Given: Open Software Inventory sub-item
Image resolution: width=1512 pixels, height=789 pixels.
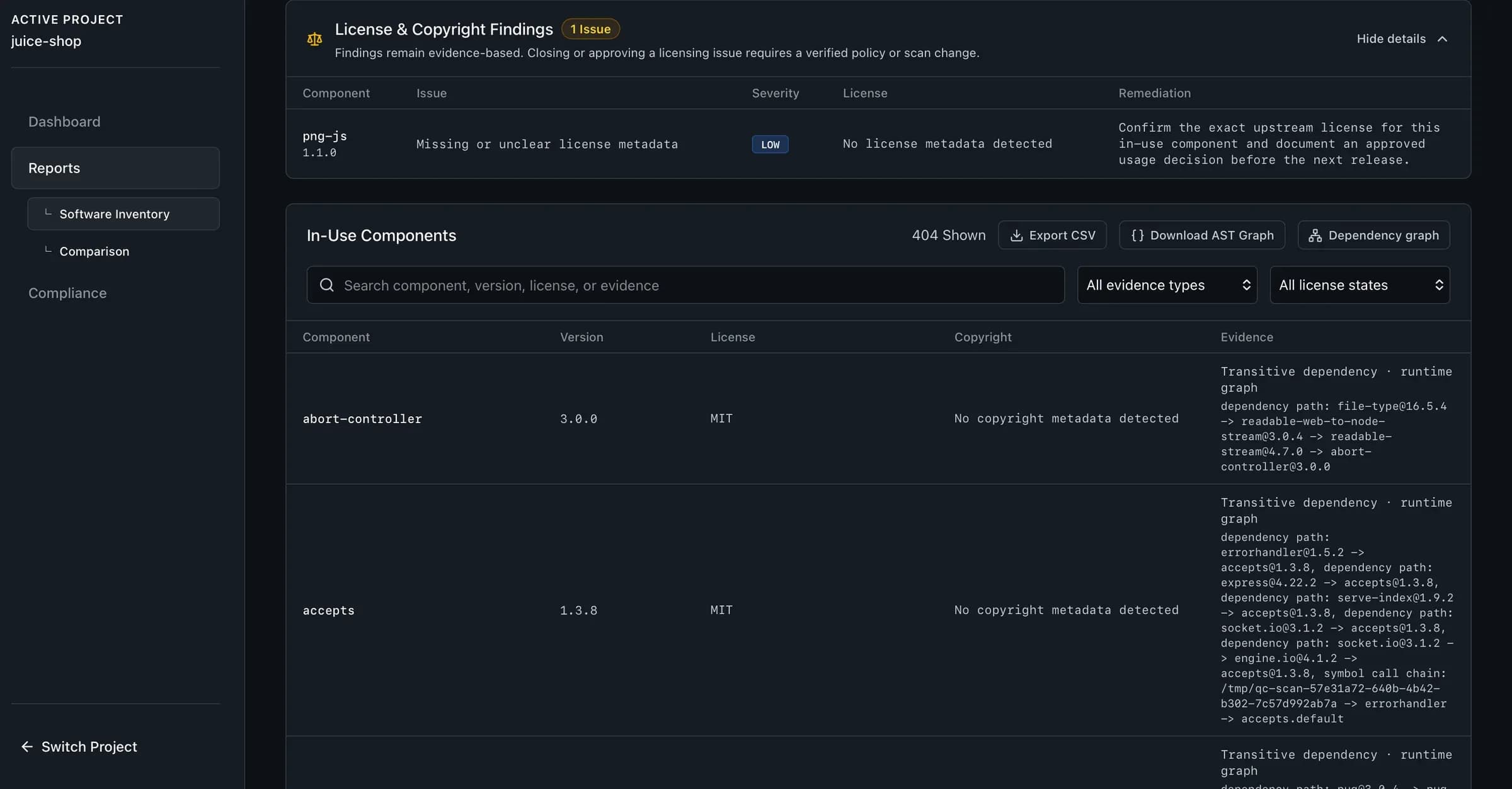Looking at the screenshot, I should (x=123, y=214).
